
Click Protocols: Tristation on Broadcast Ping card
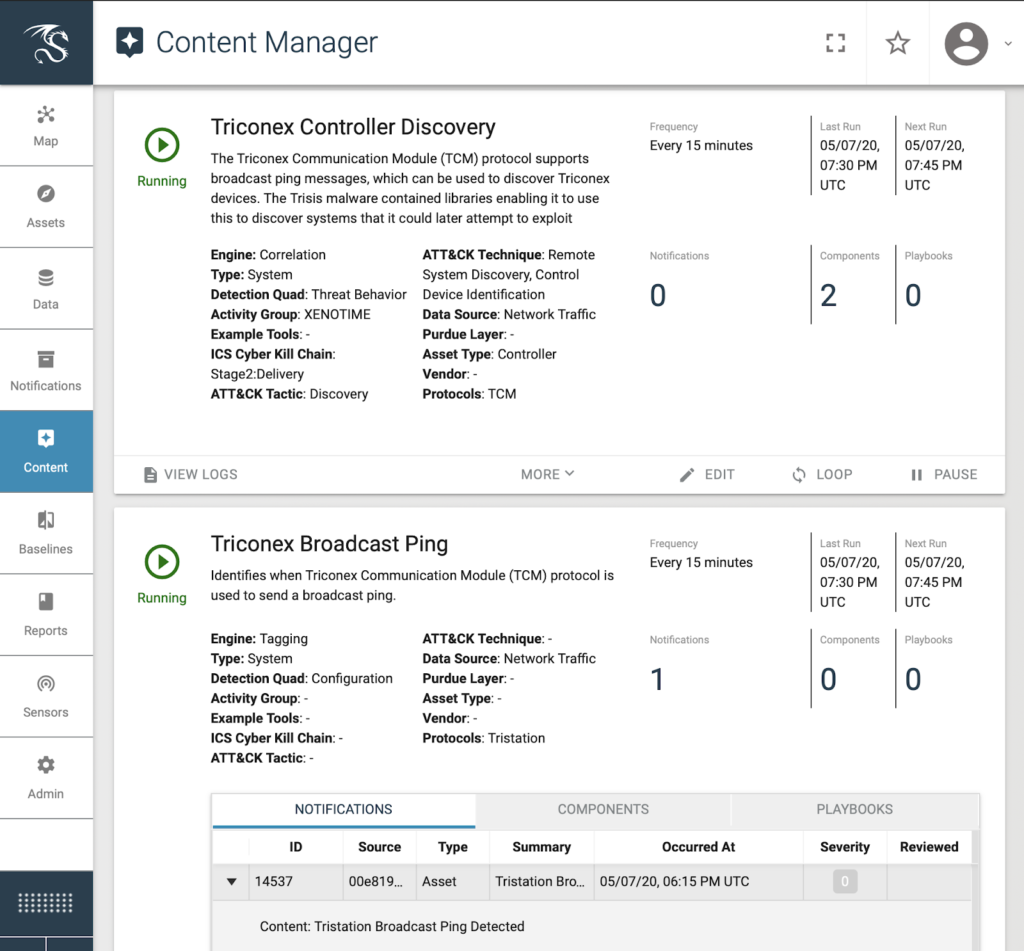pos(483,738)
